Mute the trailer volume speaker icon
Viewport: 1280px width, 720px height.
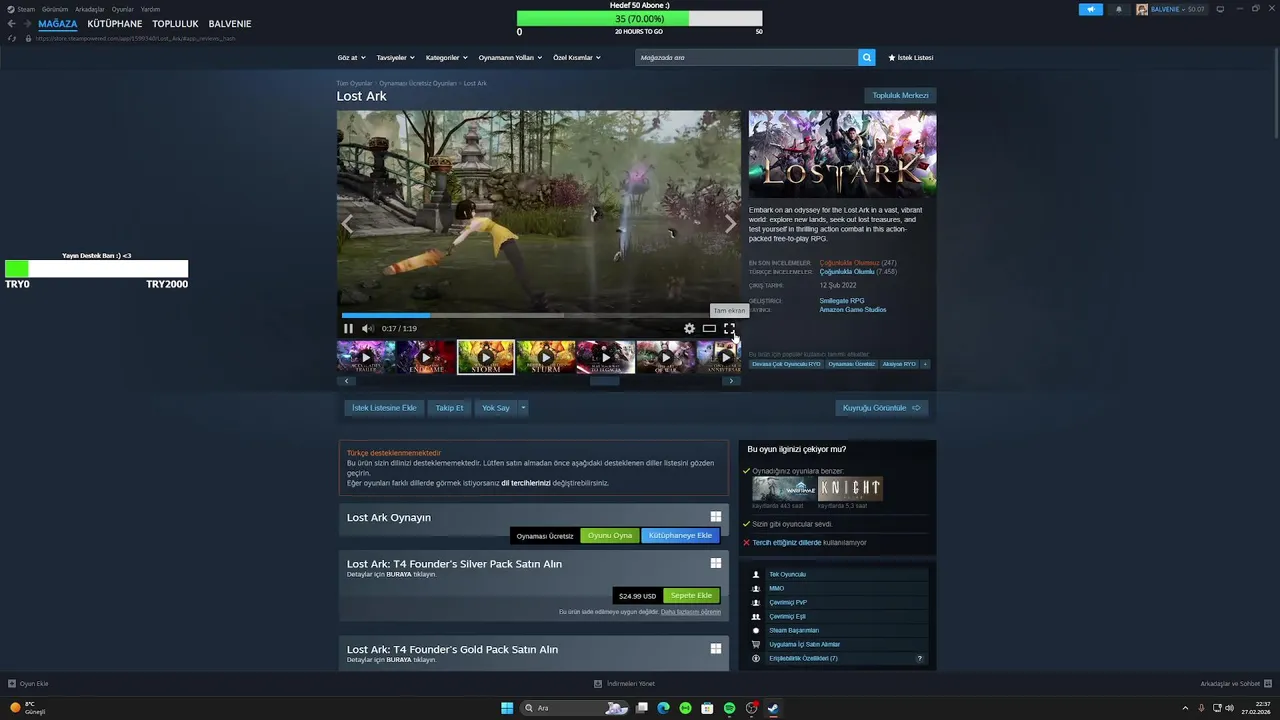click(x=367, y=328)
